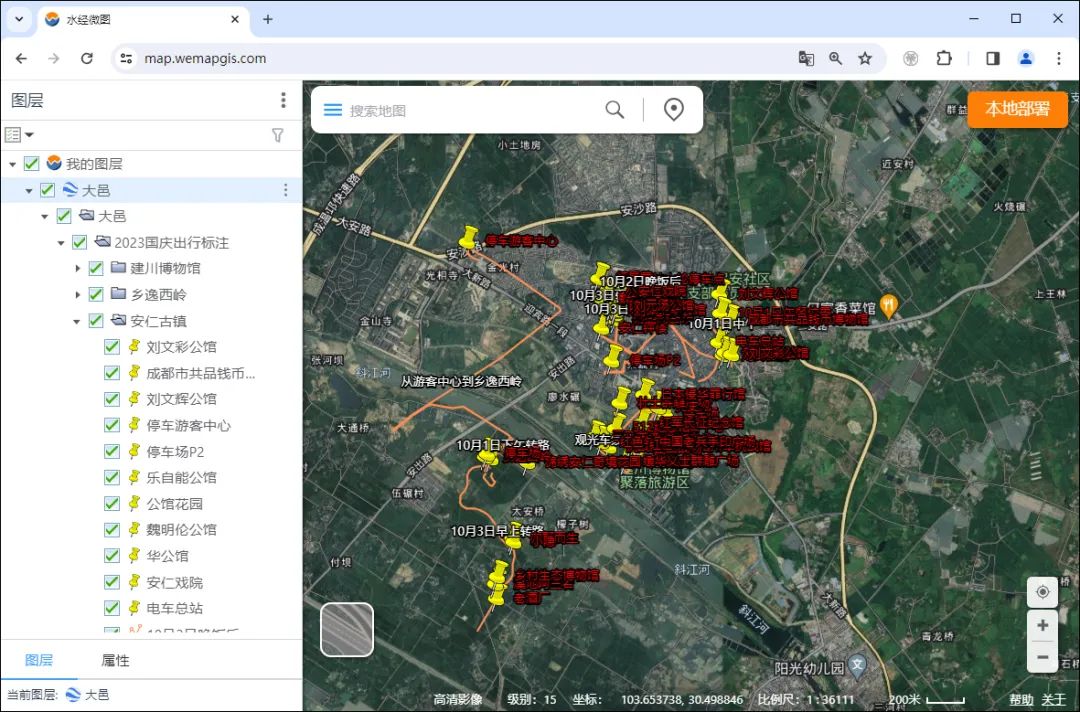The image size is (1080, 712).
Task: Select the 图层 tab at bottom
Action: click(x=39, y=660)
